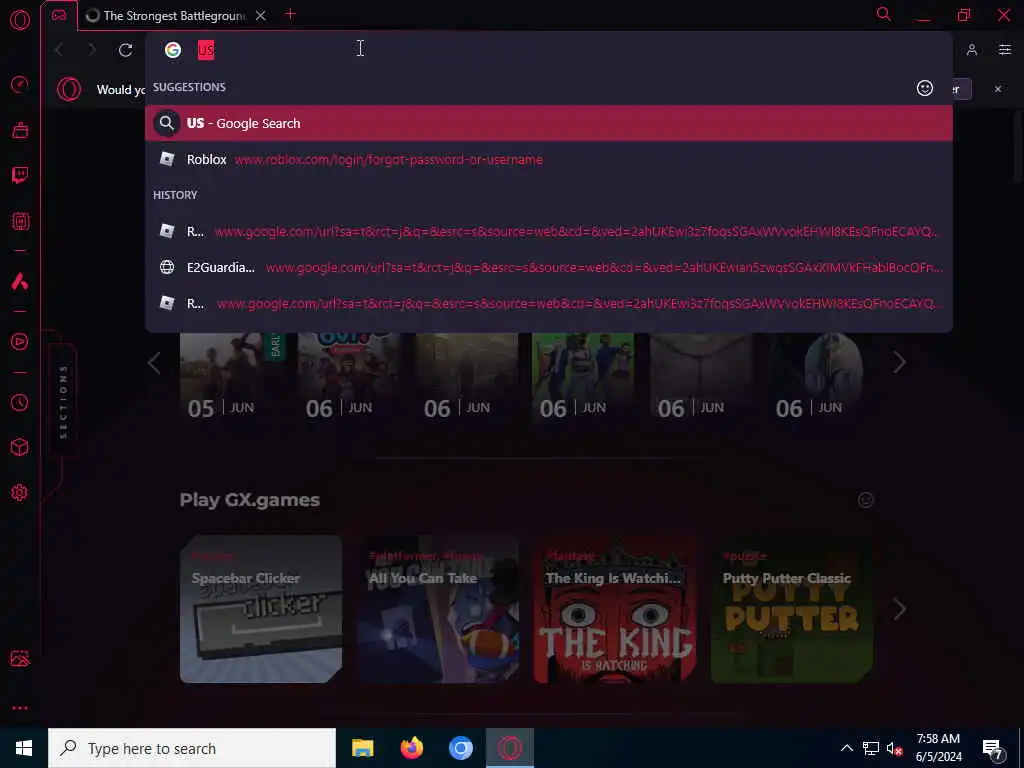This screenshot has width=1024, height=768.
Task: Open the 05 JUN release card
Action: point(231,379)
